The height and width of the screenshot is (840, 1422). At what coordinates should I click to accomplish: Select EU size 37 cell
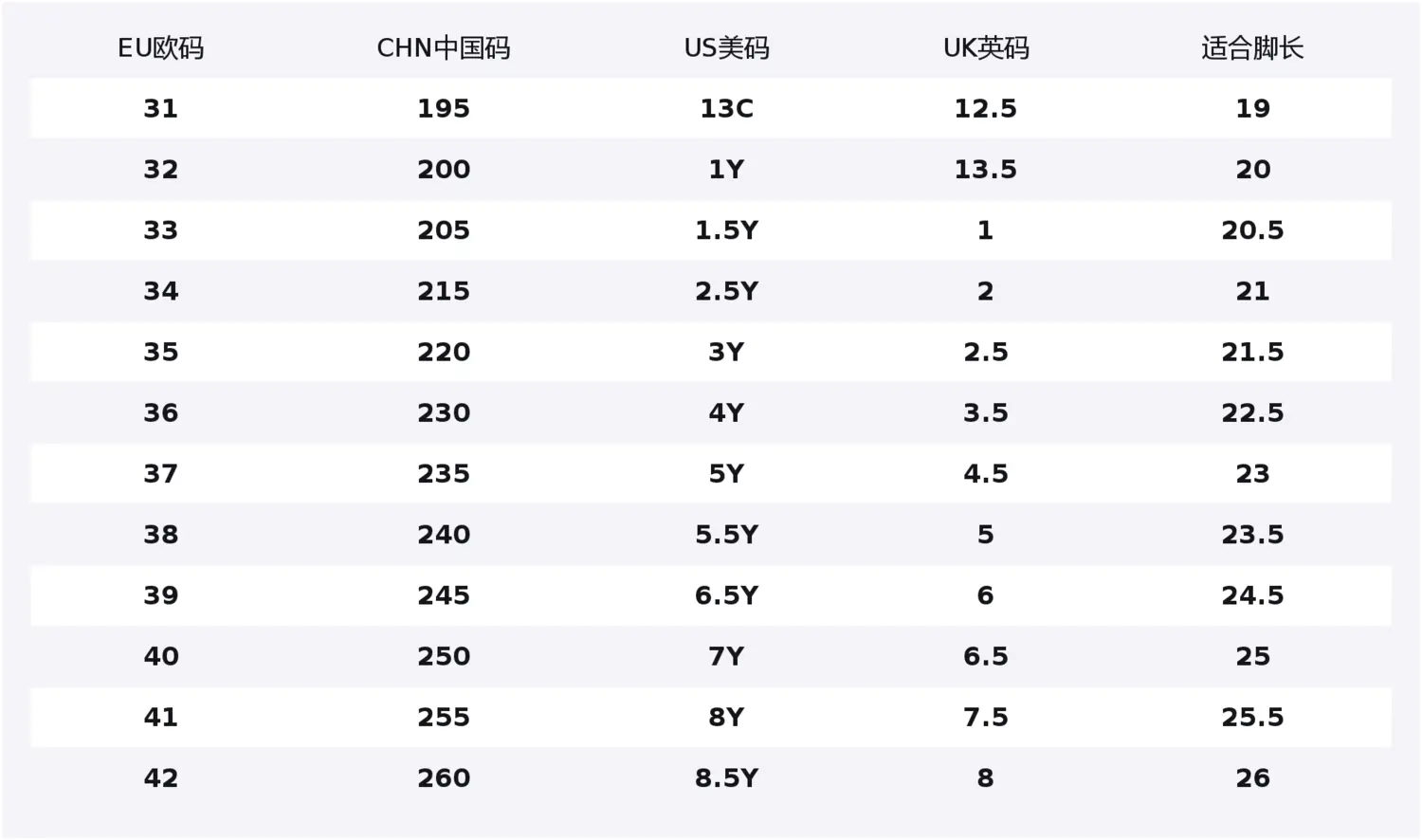click(x=160, y=473)
